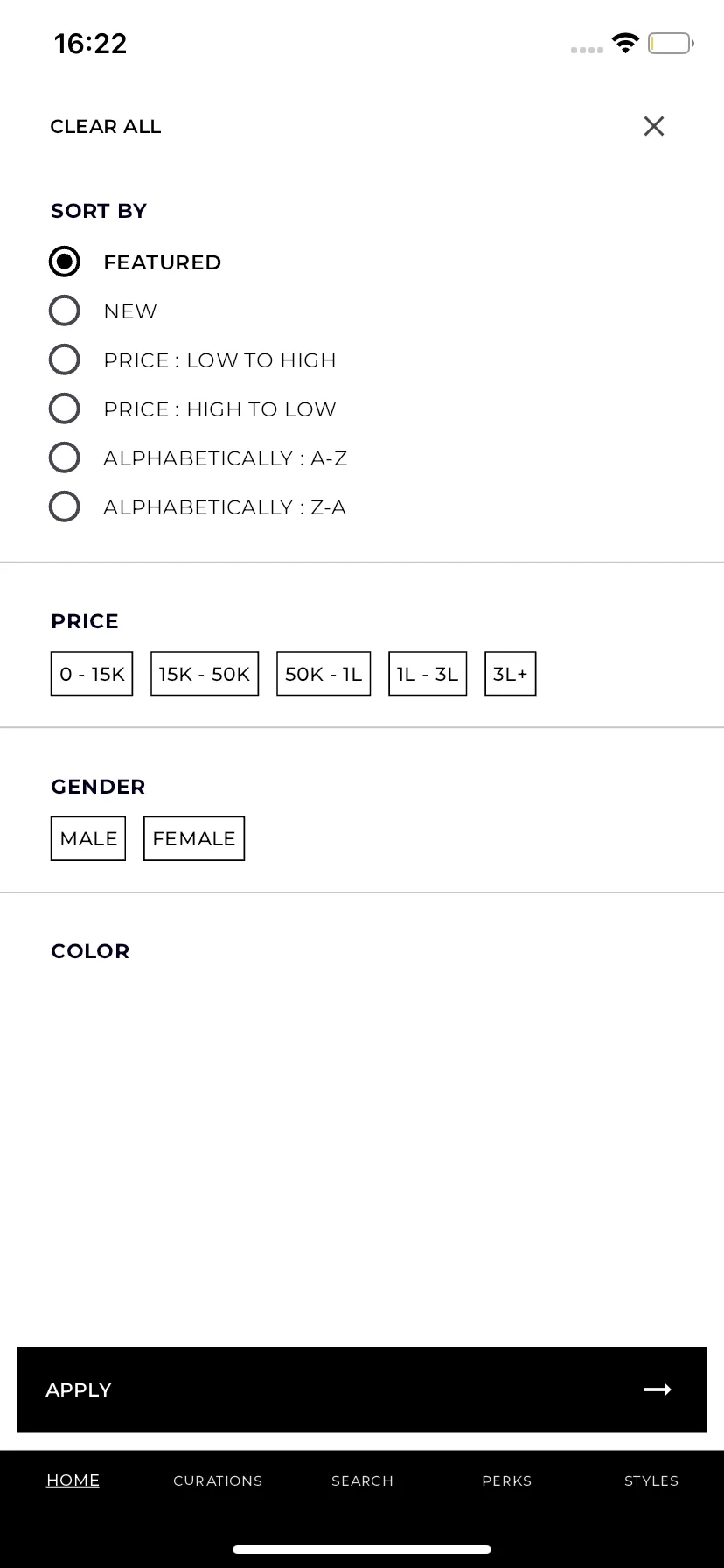The height and width of the screenshot is (1568, 724).
Task: Filter by 0 - 15K price range
Action: click(x=92, y=674)
